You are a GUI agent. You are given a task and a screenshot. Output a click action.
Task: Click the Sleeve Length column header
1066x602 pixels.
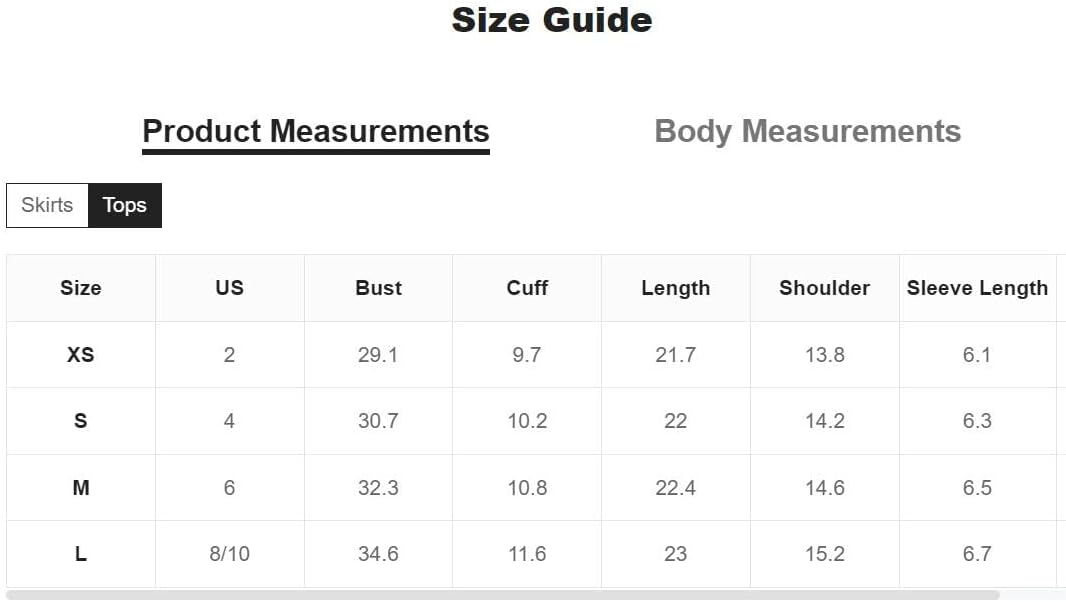point(977,288)
